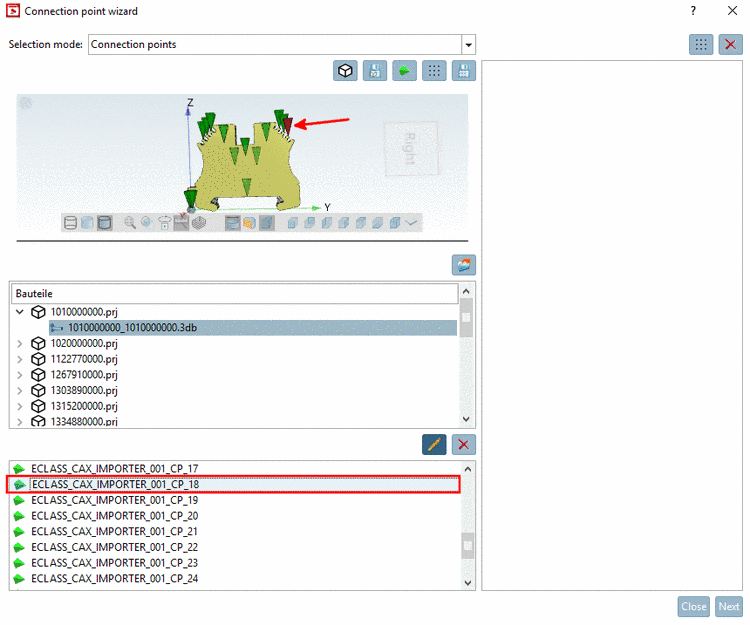Collapse the 1010000000.prj tree node
Image resolution: width=750 pixels, height=625 pixels.
pyautogui.click(x=20, y=312)
